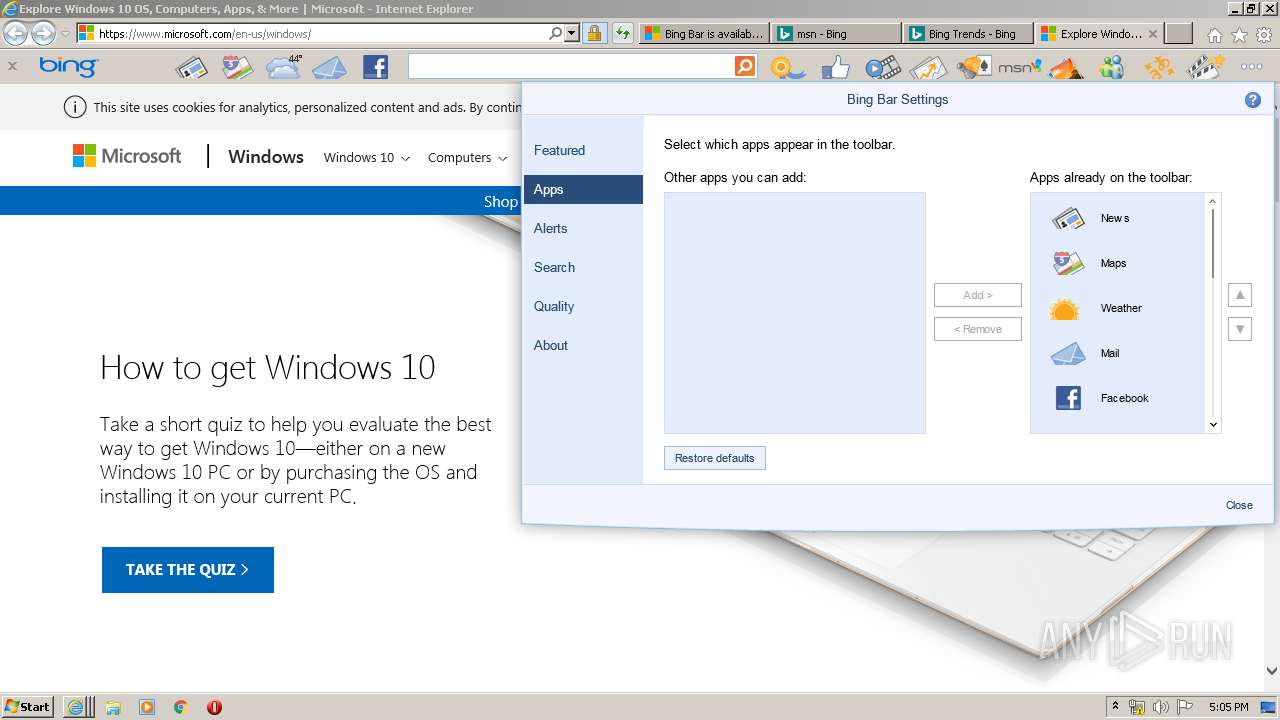Select the Weather sun icon in the toolbar apps list
Screen dimensions: 1280x720
[x=1065, y=309]
